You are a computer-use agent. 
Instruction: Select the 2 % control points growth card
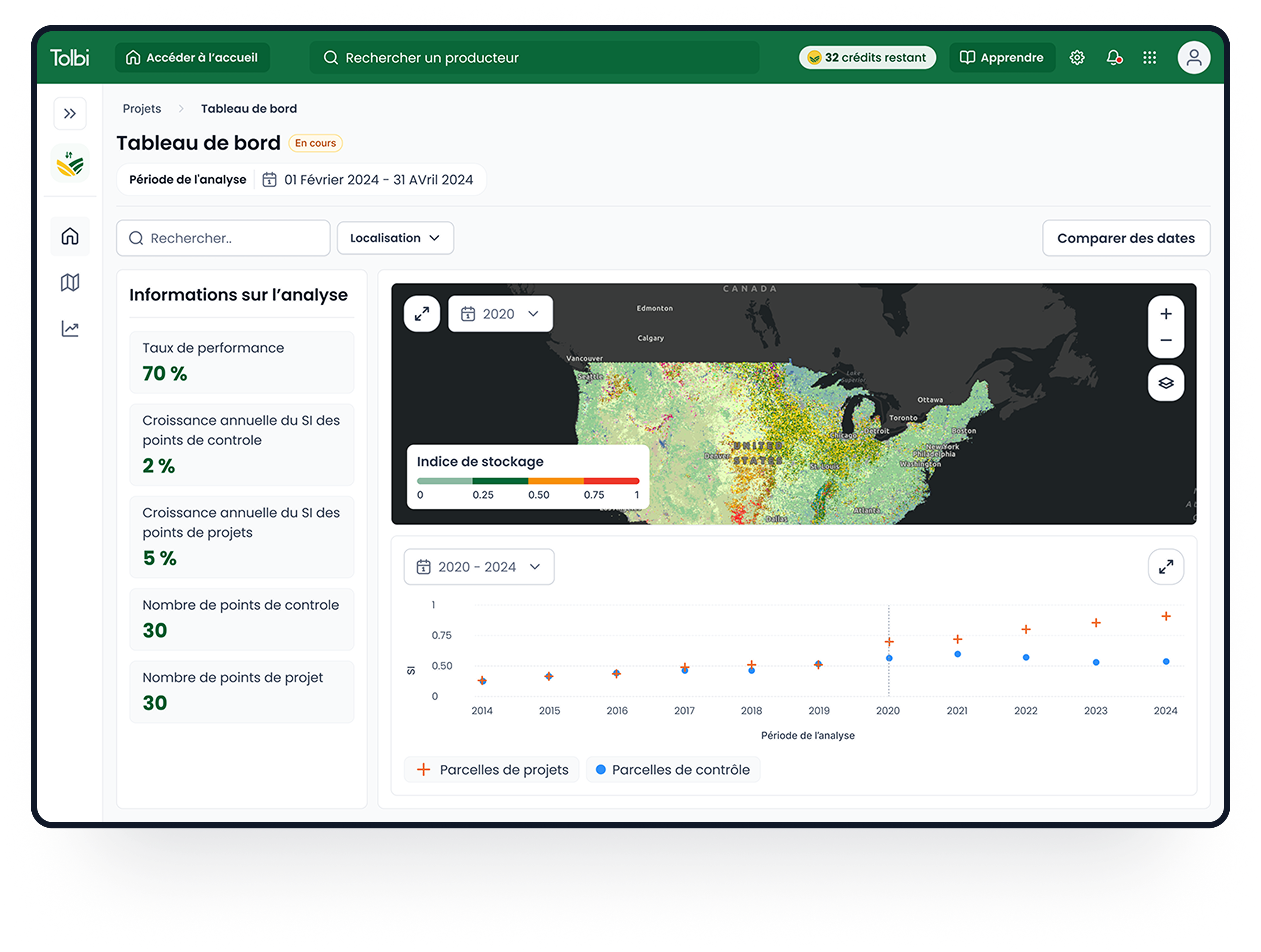[x=242, y=445]
